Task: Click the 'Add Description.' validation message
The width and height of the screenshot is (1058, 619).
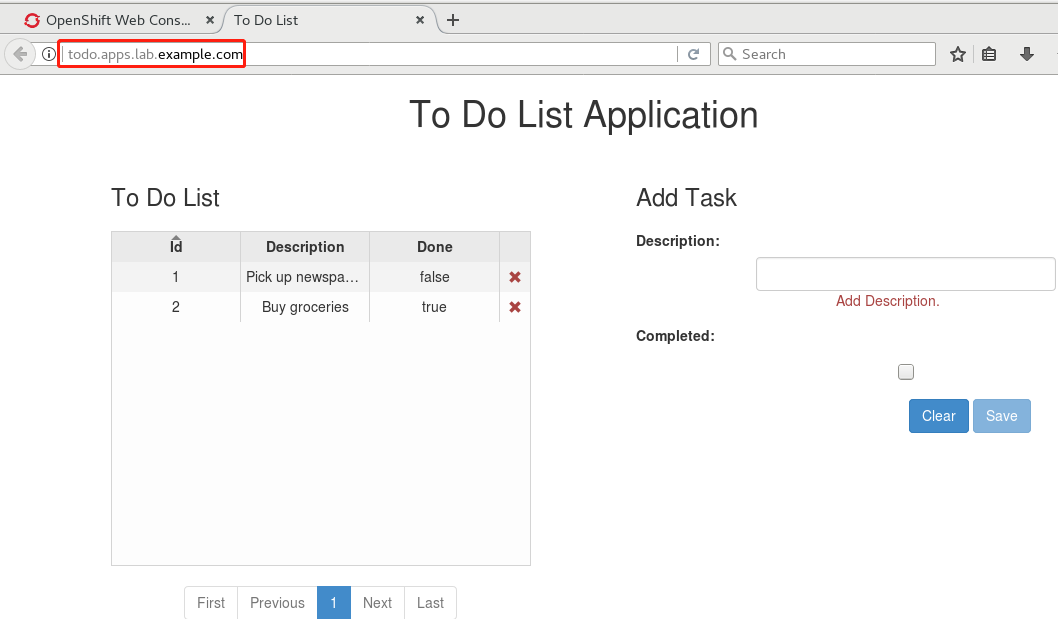Action: click(x=887, y=301)
